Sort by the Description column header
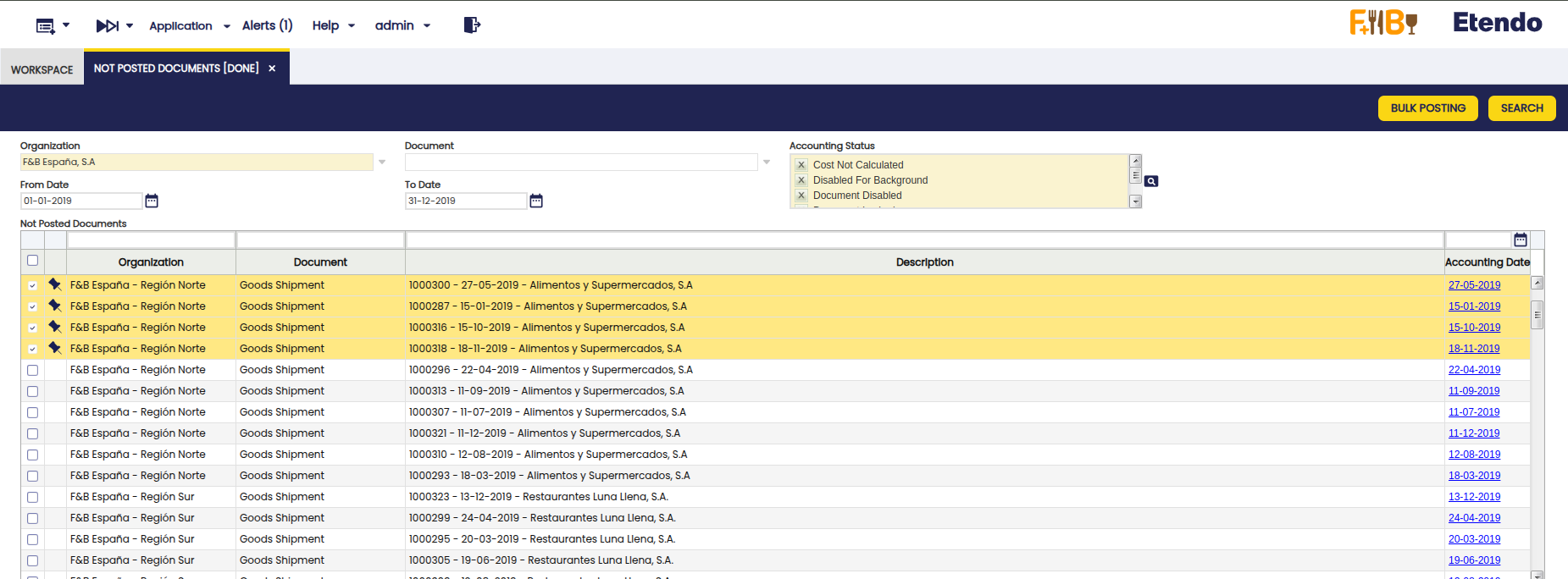 tap(924, 262)
